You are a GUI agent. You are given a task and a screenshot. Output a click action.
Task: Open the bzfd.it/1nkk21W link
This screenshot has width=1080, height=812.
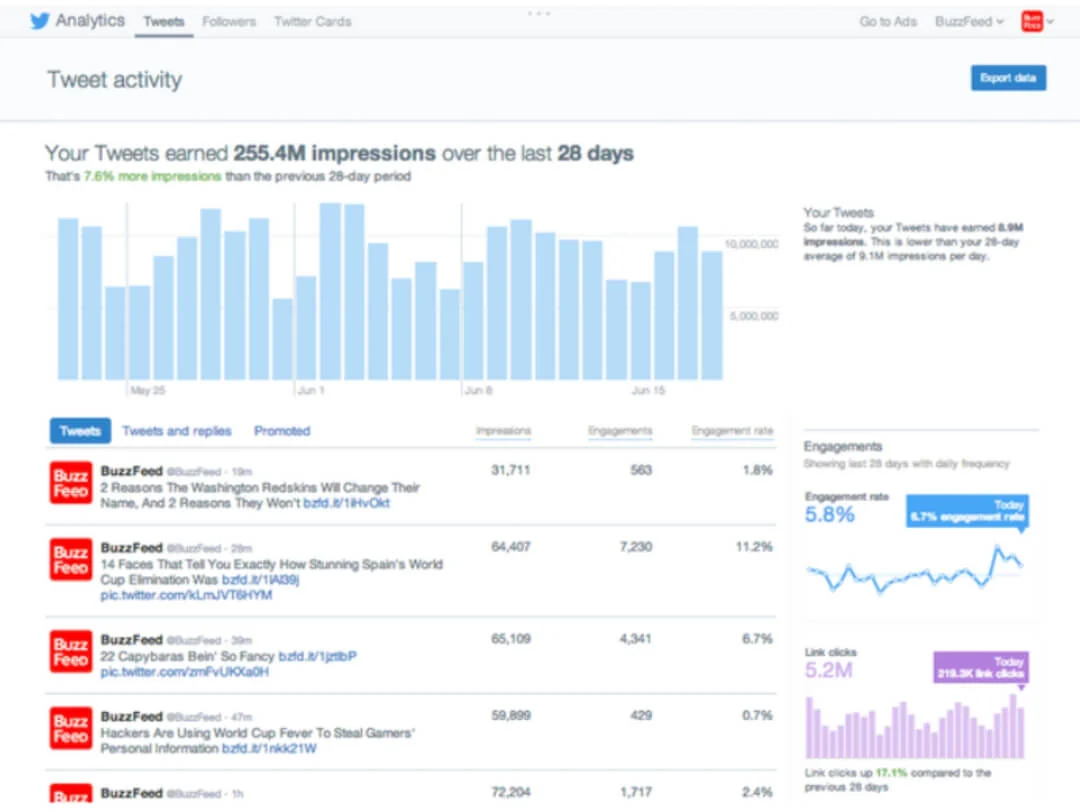click(269, 748)
